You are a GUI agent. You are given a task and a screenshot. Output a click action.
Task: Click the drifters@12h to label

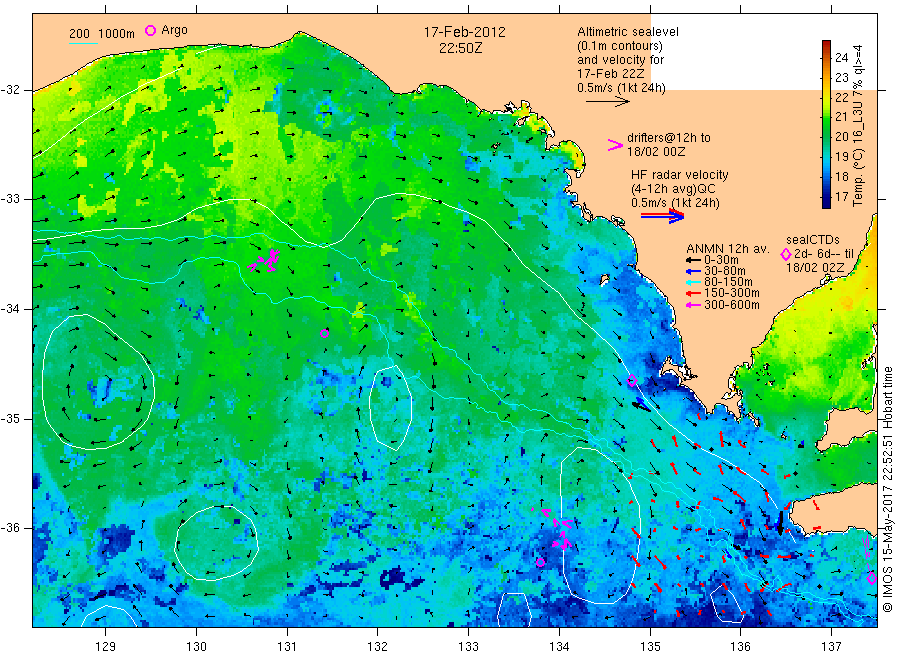click(669, 138)
